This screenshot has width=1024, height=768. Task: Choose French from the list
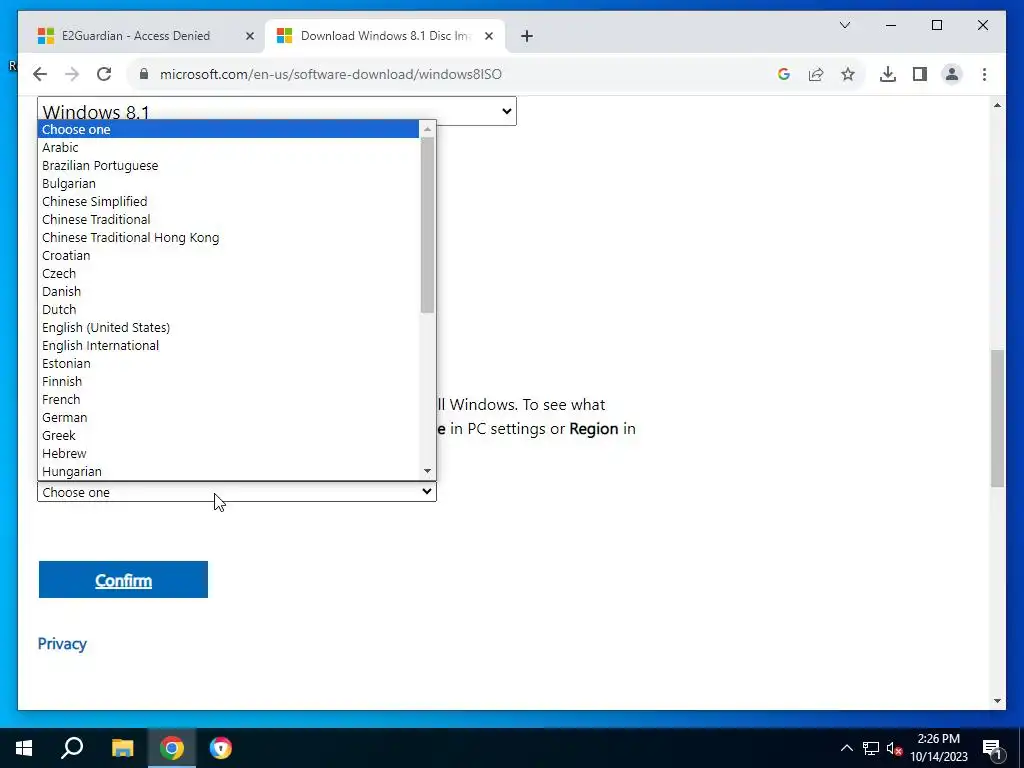coord(229,399)
